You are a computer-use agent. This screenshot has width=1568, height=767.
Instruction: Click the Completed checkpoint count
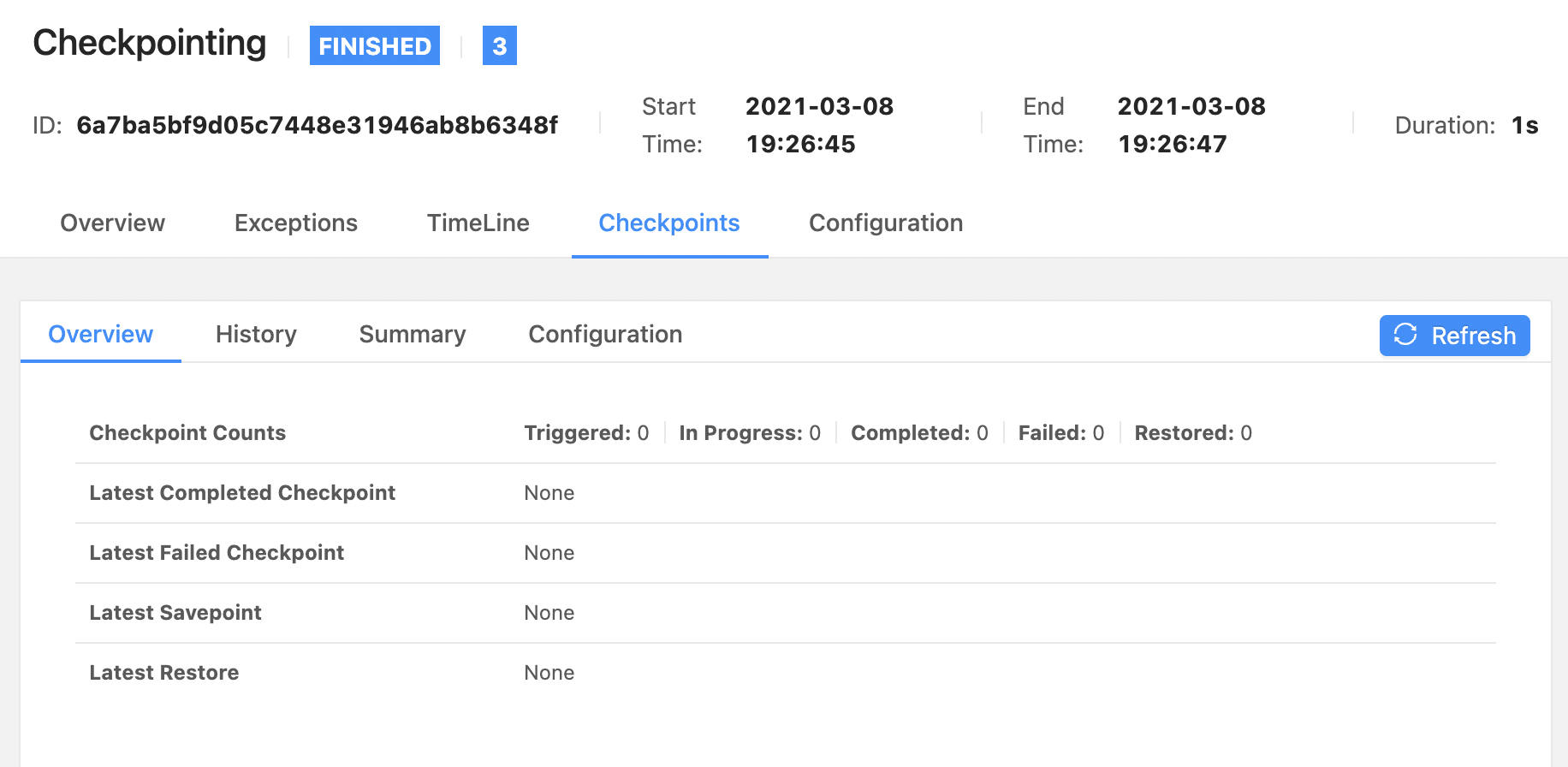tap(918, 433)
